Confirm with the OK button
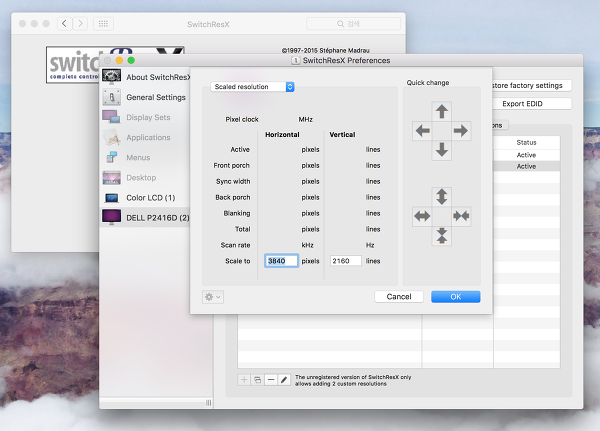The width and height of the screenshot is (600, 431). pyautogui.click(x=455, y=297)
